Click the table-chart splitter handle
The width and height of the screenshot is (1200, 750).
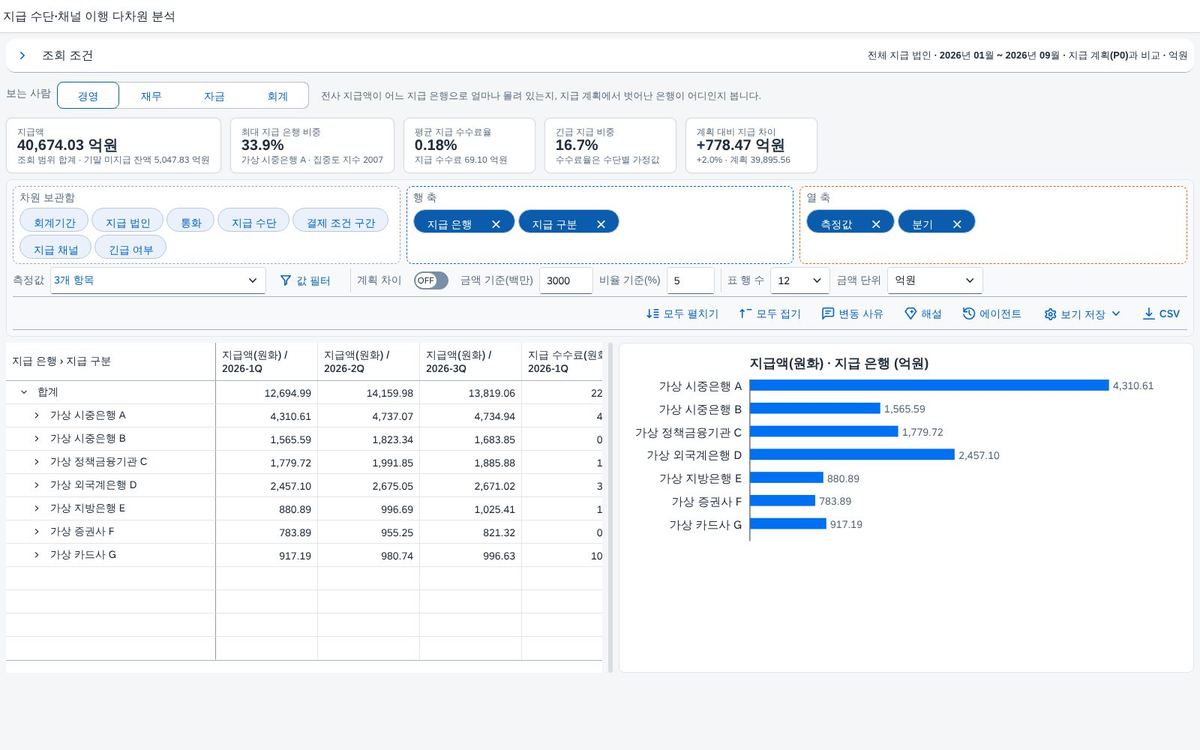pos(611,508)
